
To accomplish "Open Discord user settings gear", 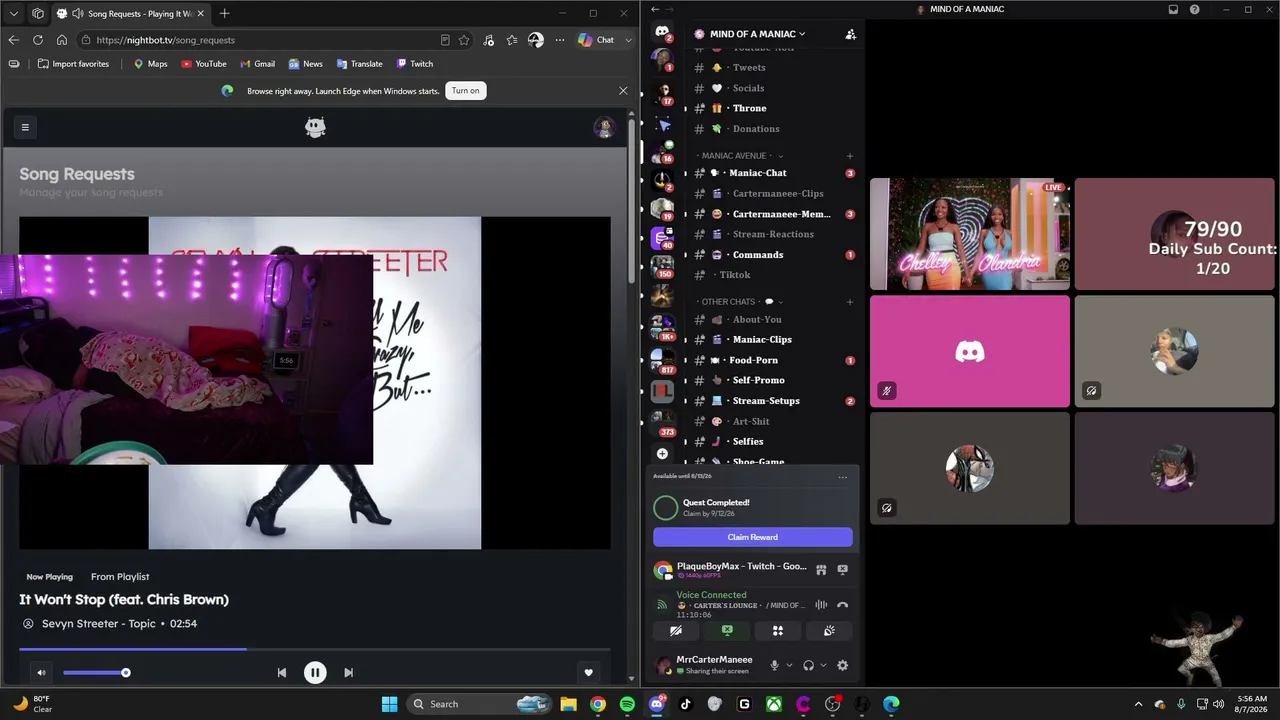I will click(x=842, y=666).
